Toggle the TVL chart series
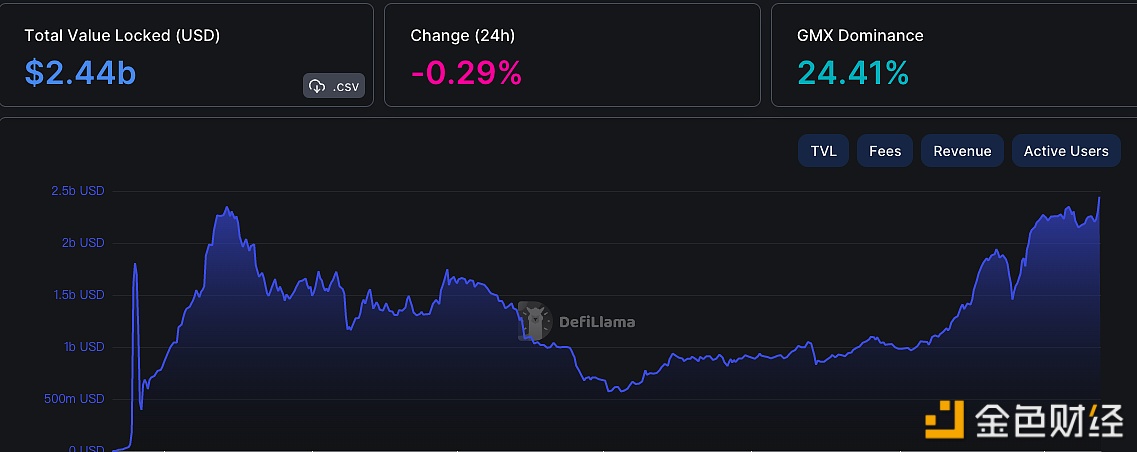This screenshot has width=1137, height=452. 823,151
